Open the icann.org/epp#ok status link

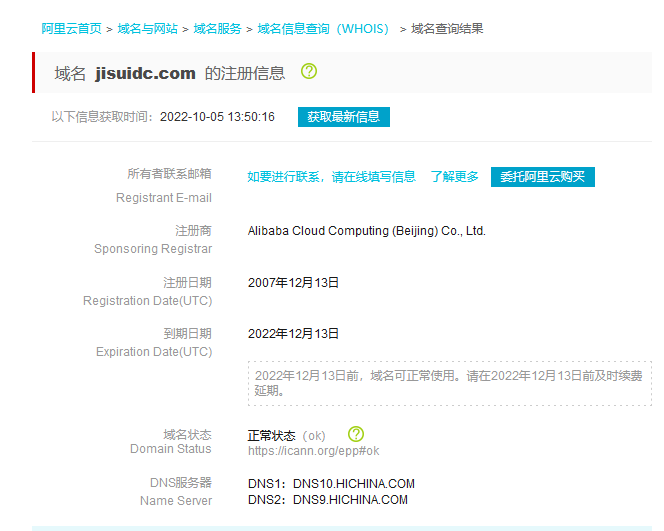[x=313, y=451]
